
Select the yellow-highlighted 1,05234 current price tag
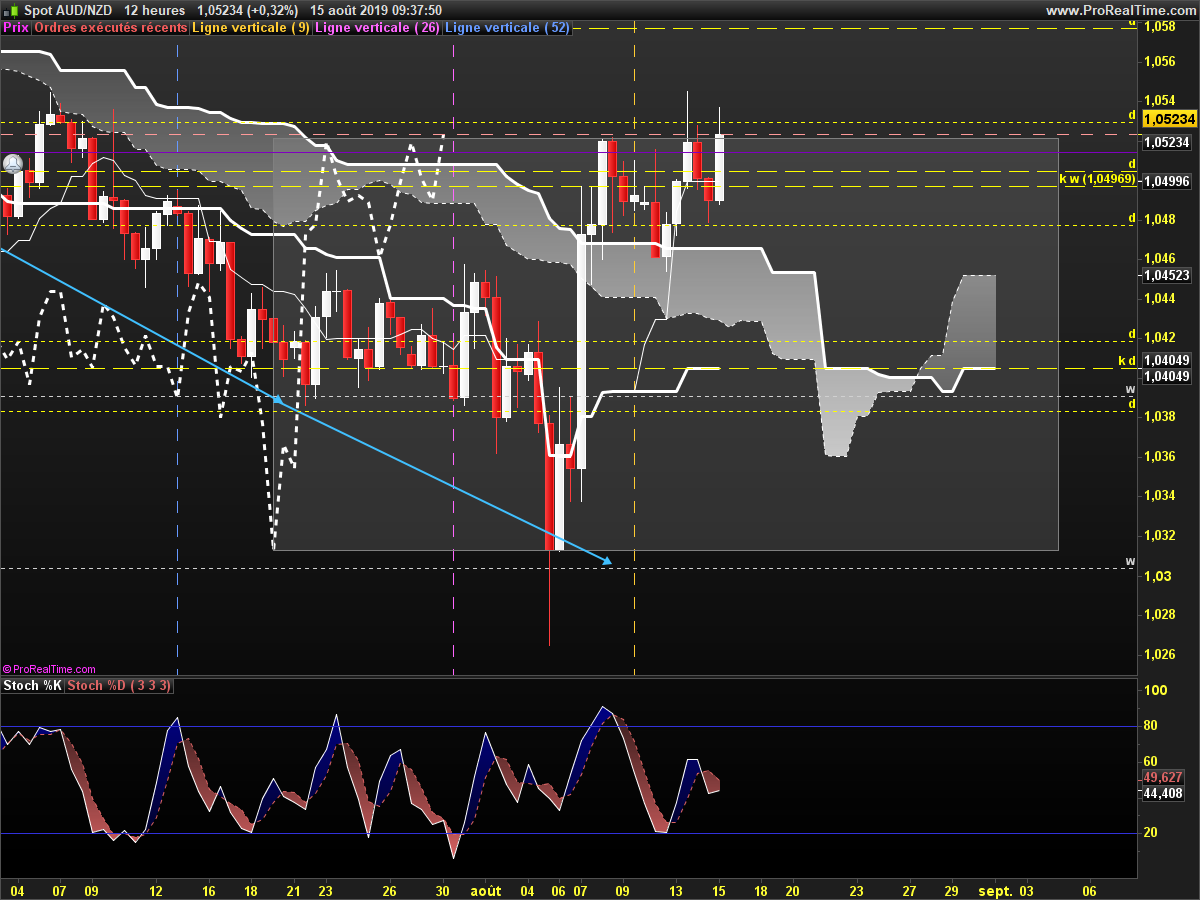[1169, 118]
